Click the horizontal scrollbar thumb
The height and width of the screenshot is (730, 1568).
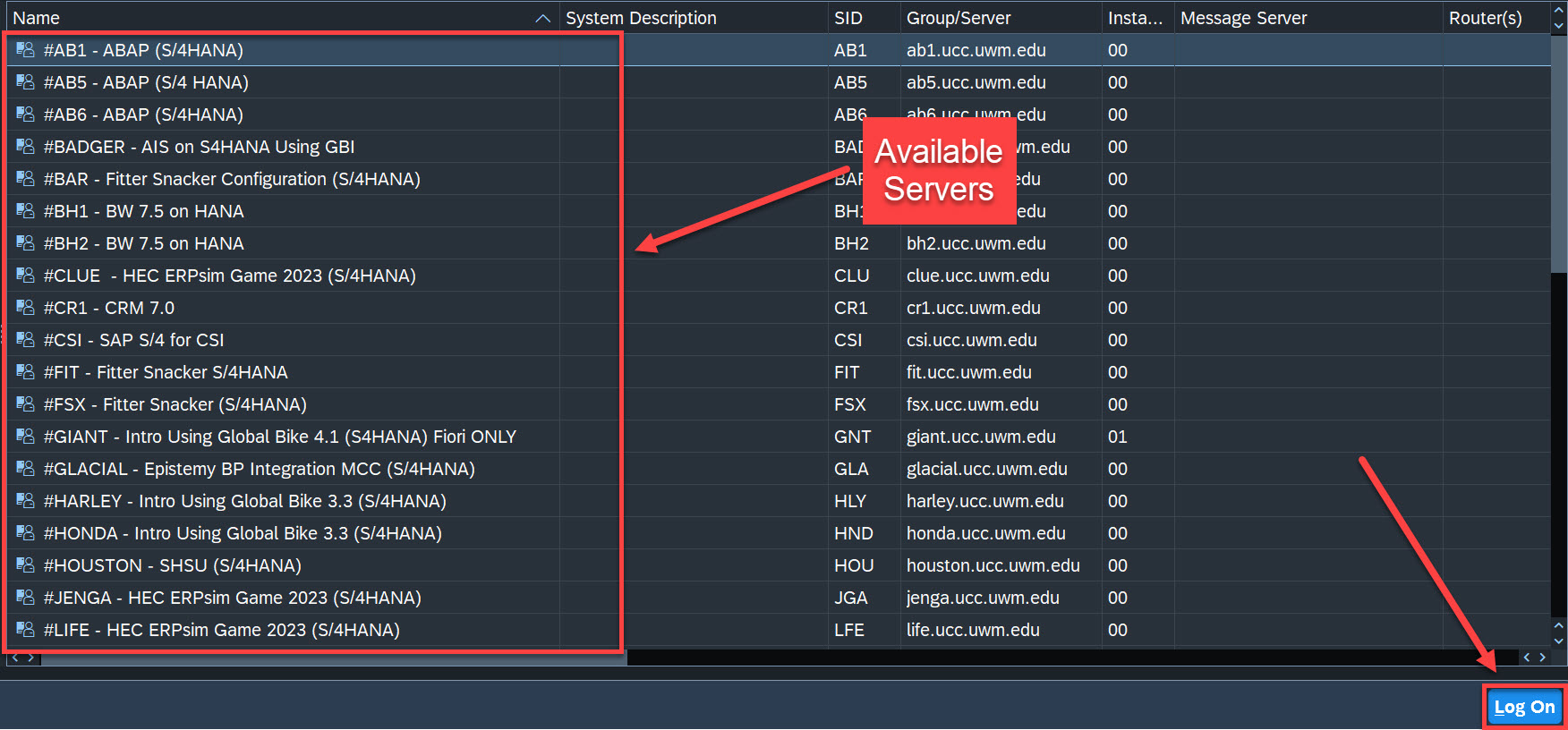pyautogui.click(x=333, y=658)
